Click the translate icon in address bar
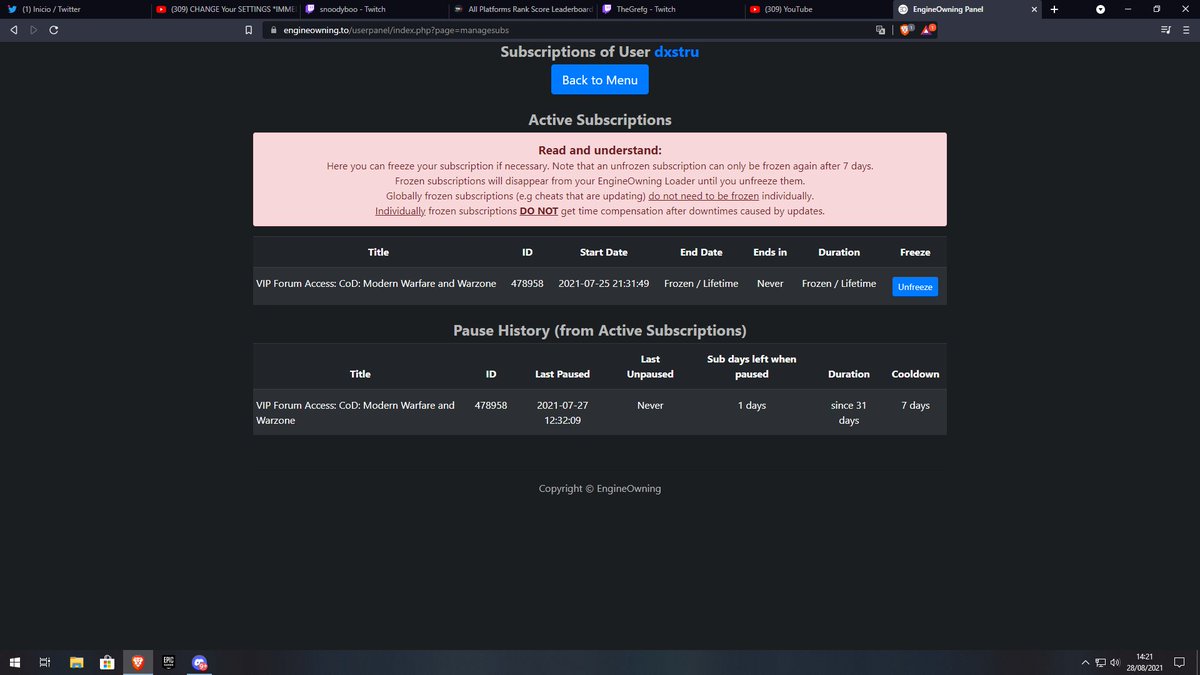 pos(880,30)
